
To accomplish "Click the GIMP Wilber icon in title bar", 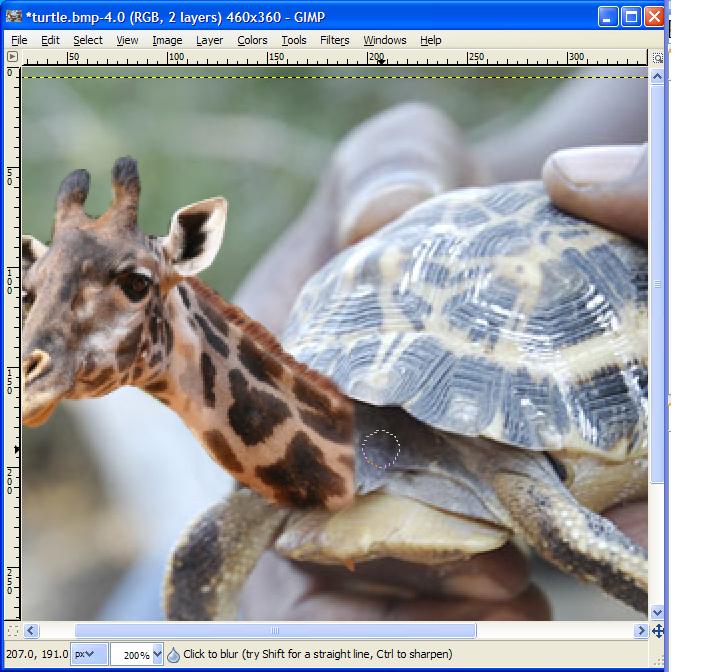I will pyautogui.click(x=14, y=17).
